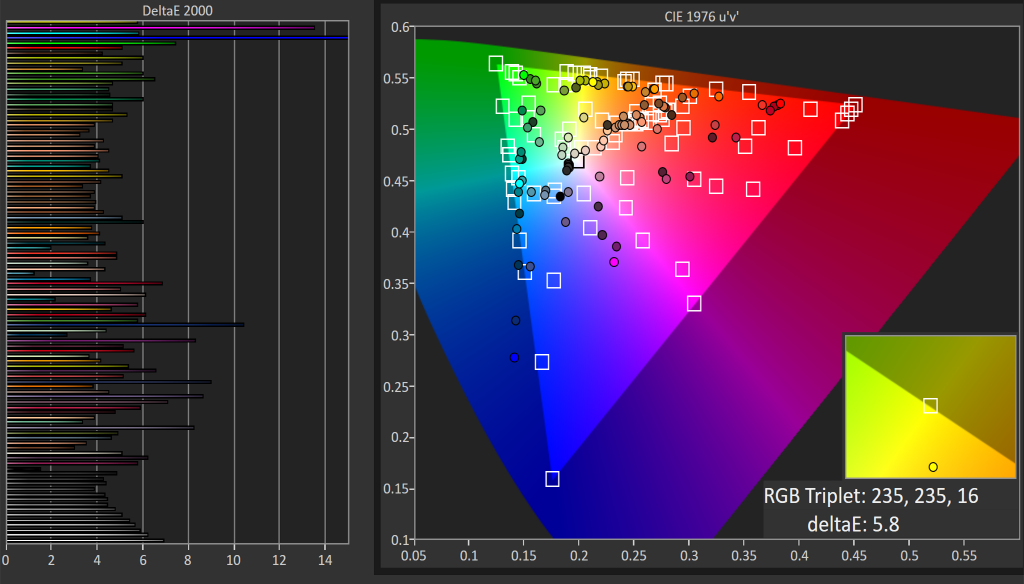Click the blue primary target square near 0.15

pos(552,479)
